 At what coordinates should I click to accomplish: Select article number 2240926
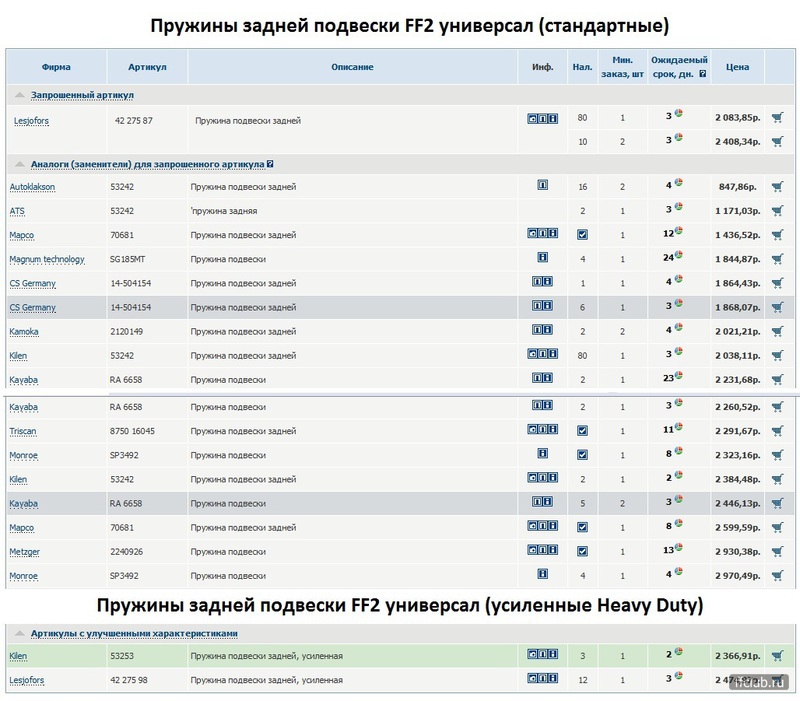127,552
